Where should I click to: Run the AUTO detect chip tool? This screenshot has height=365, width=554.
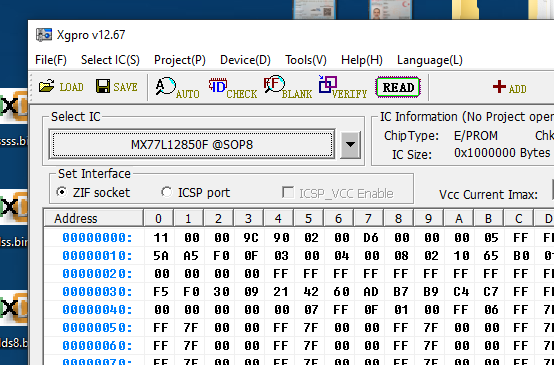tap(177, 87)
